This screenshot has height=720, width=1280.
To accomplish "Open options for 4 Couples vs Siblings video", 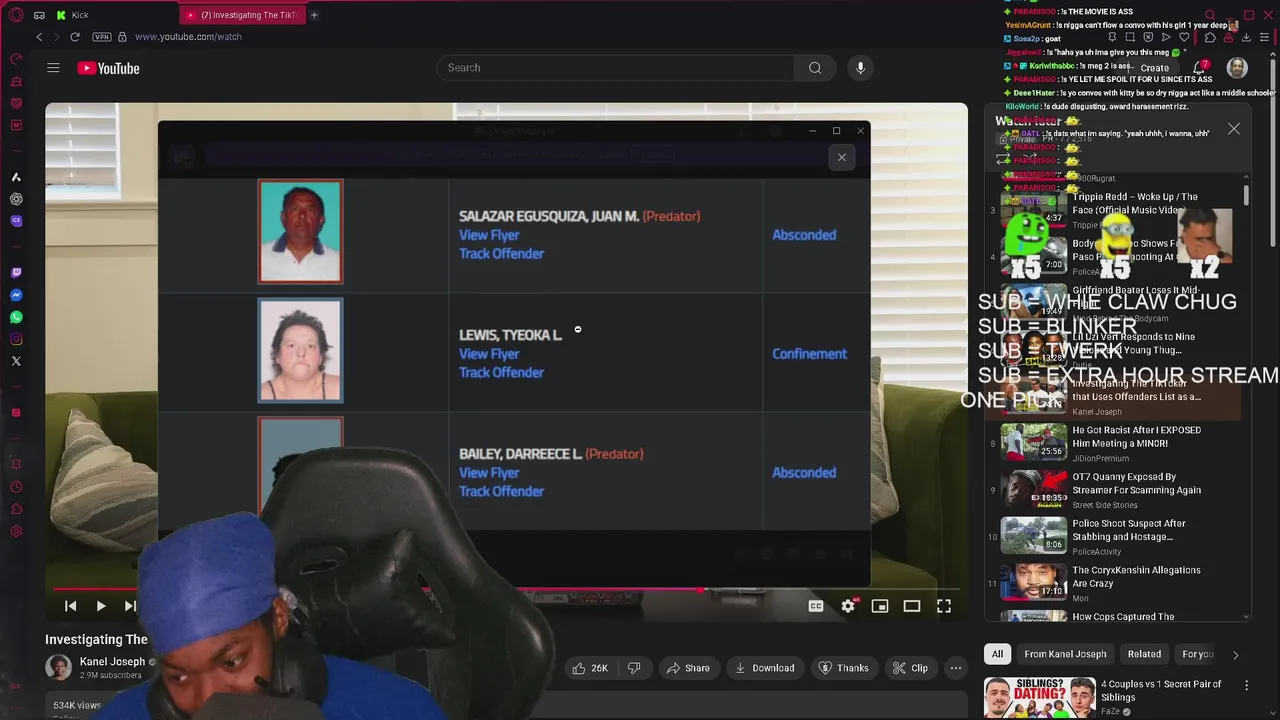I will pos(1246,685).
